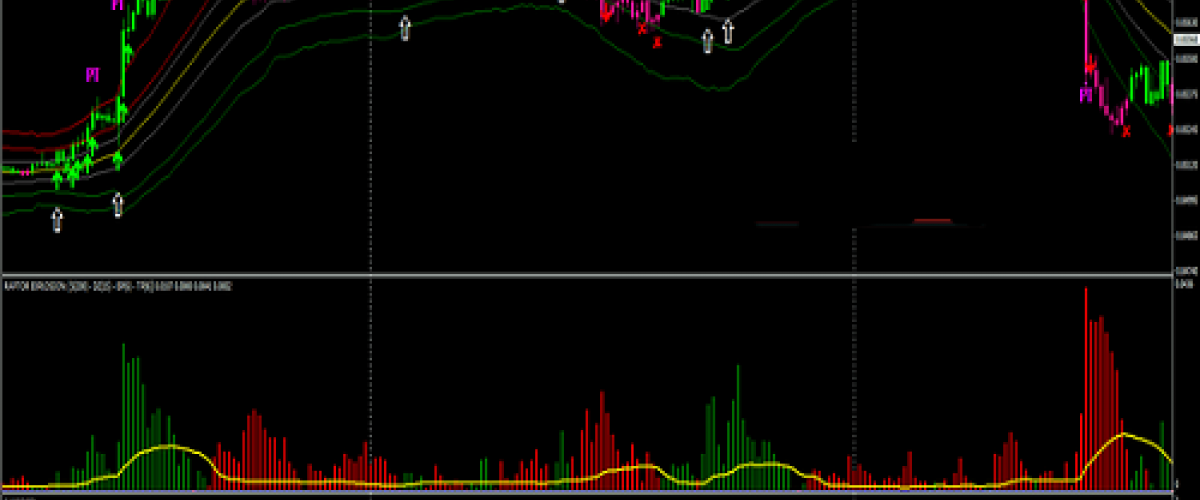
Task: Select the short red horizontal line on the chart
Action: pyautogui.click(x=932, y=220)
